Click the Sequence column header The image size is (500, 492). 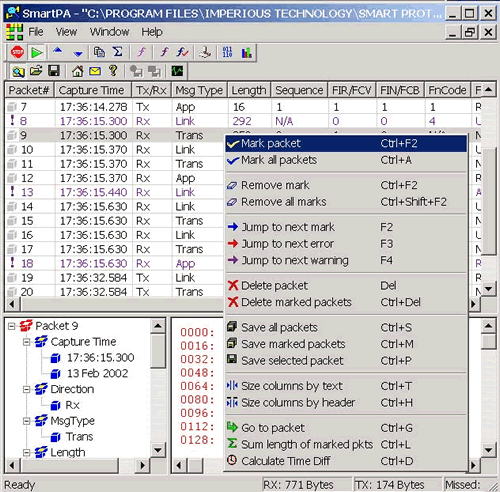tap(299, 90)
